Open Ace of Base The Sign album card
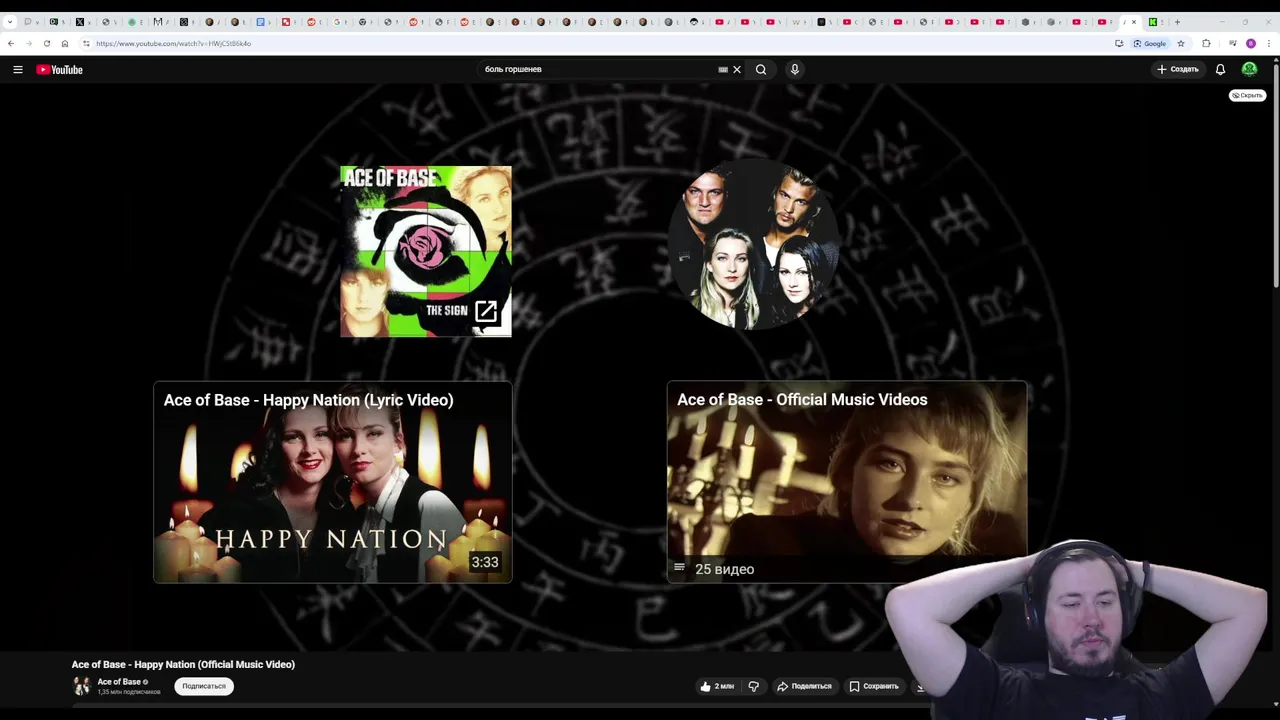Screen dimensions: 1280x720 pyautogui.click(x=426, y=251)
